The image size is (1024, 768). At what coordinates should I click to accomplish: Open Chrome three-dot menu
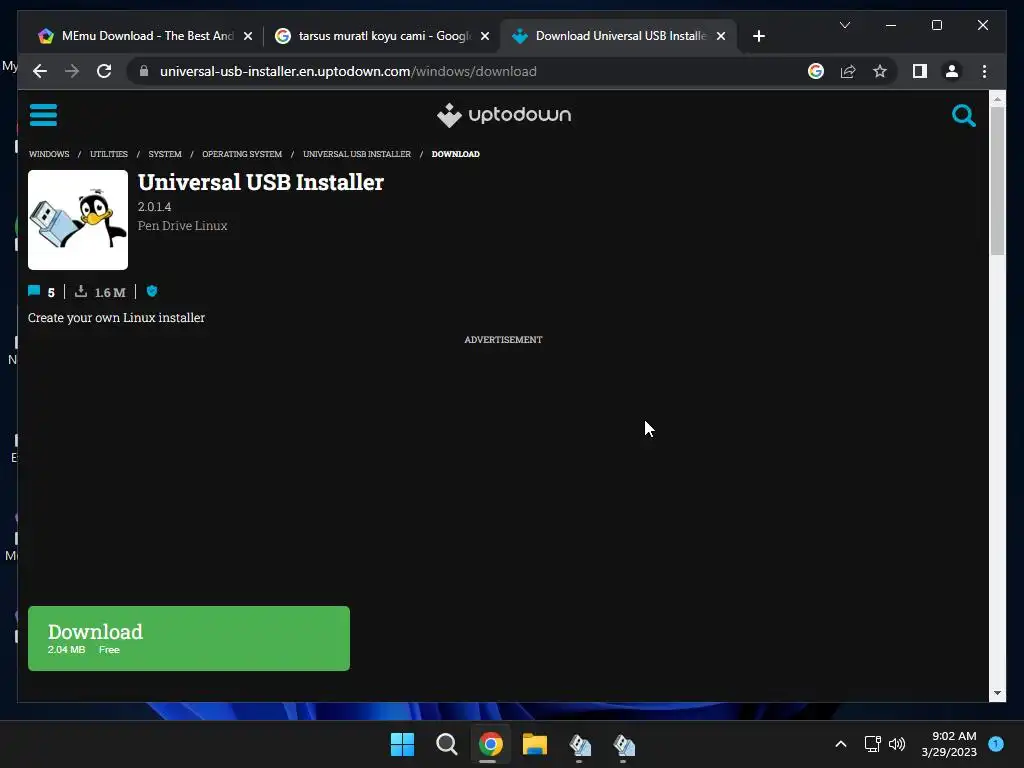point(984,71)
